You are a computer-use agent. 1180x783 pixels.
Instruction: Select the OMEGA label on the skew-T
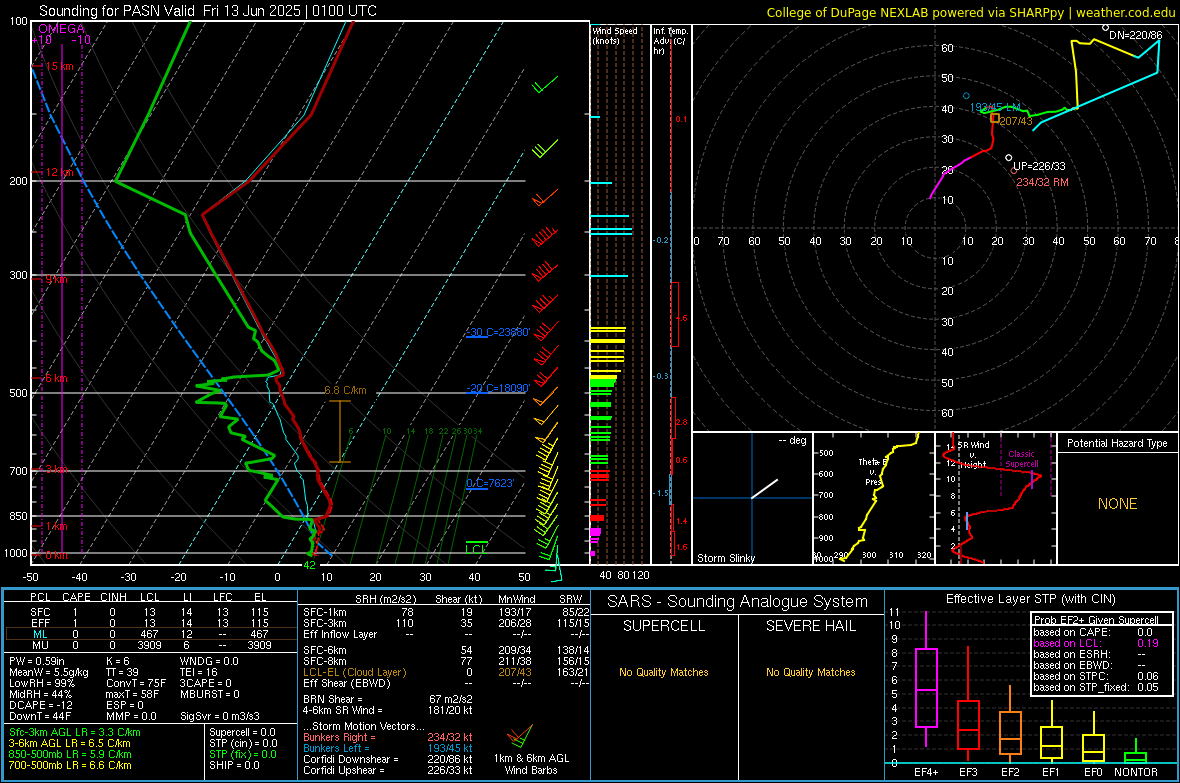click(62, 29)
